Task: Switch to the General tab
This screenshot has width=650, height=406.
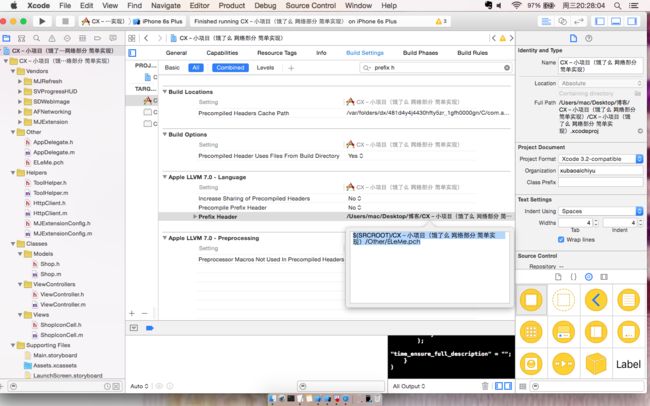Action: [x=176, y=53]
